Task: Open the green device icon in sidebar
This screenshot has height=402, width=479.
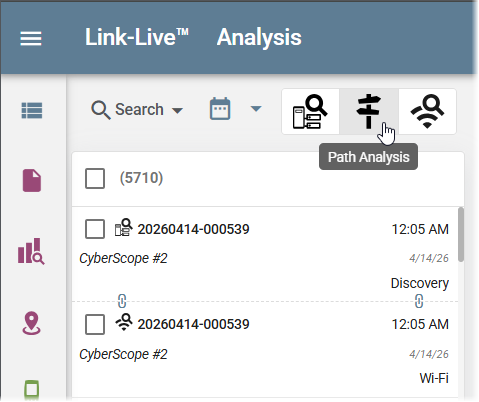Action: 32,389
